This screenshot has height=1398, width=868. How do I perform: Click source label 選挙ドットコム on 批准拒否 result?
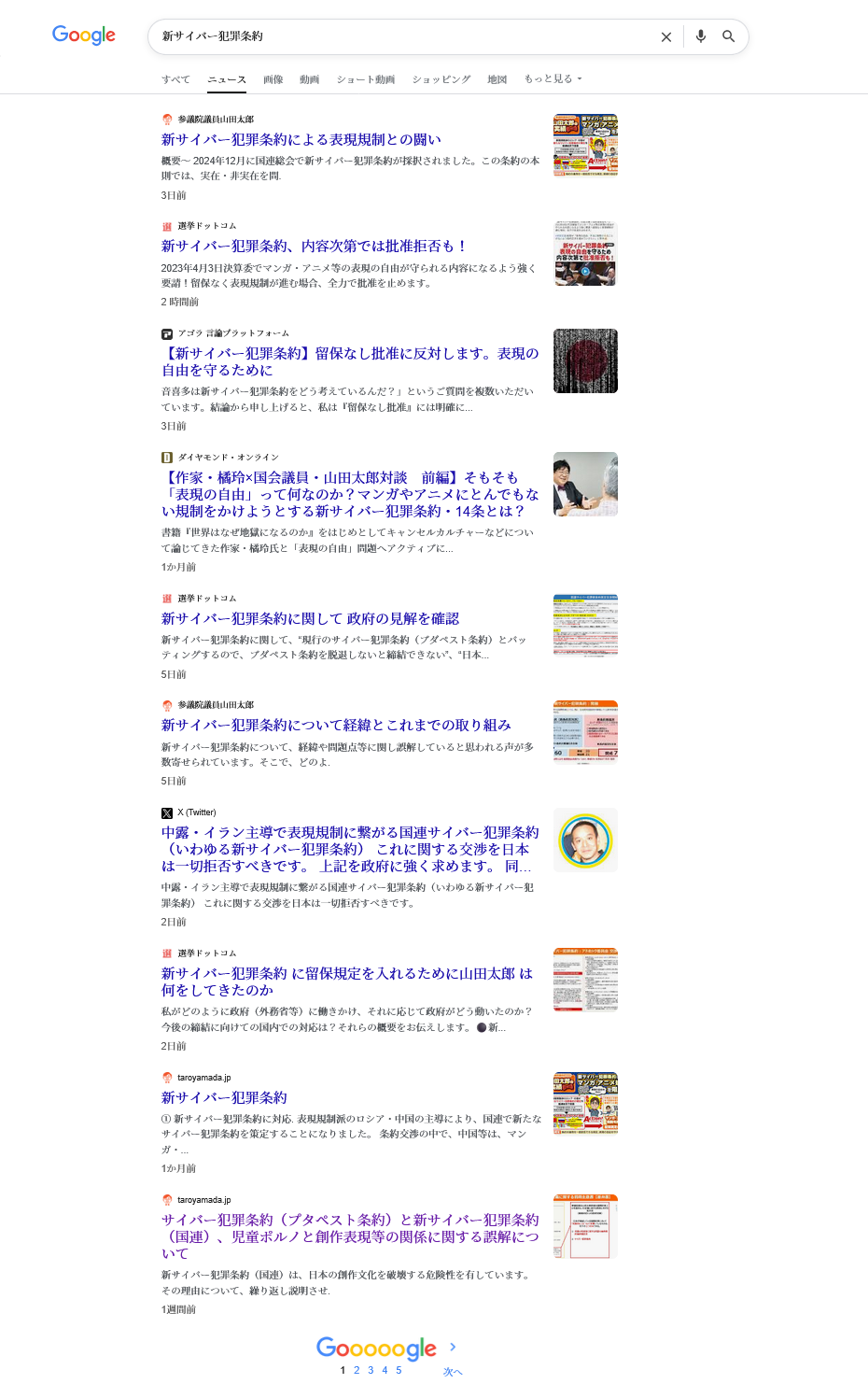coord(207,226)
